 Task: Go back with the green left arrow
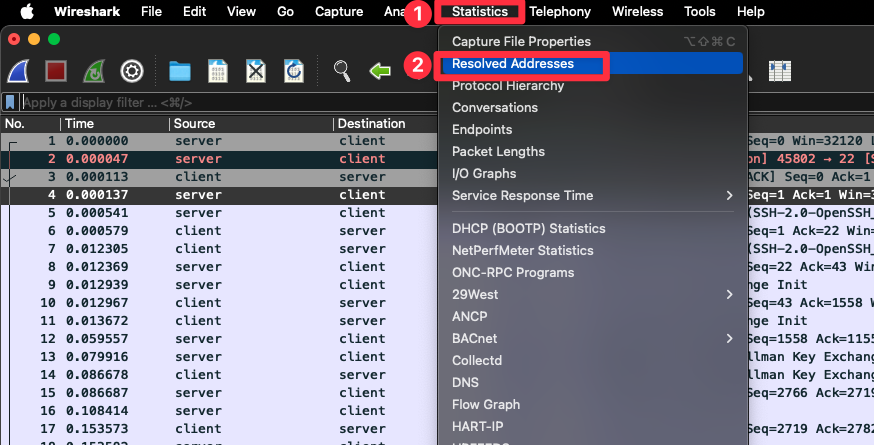click(380, 71)
